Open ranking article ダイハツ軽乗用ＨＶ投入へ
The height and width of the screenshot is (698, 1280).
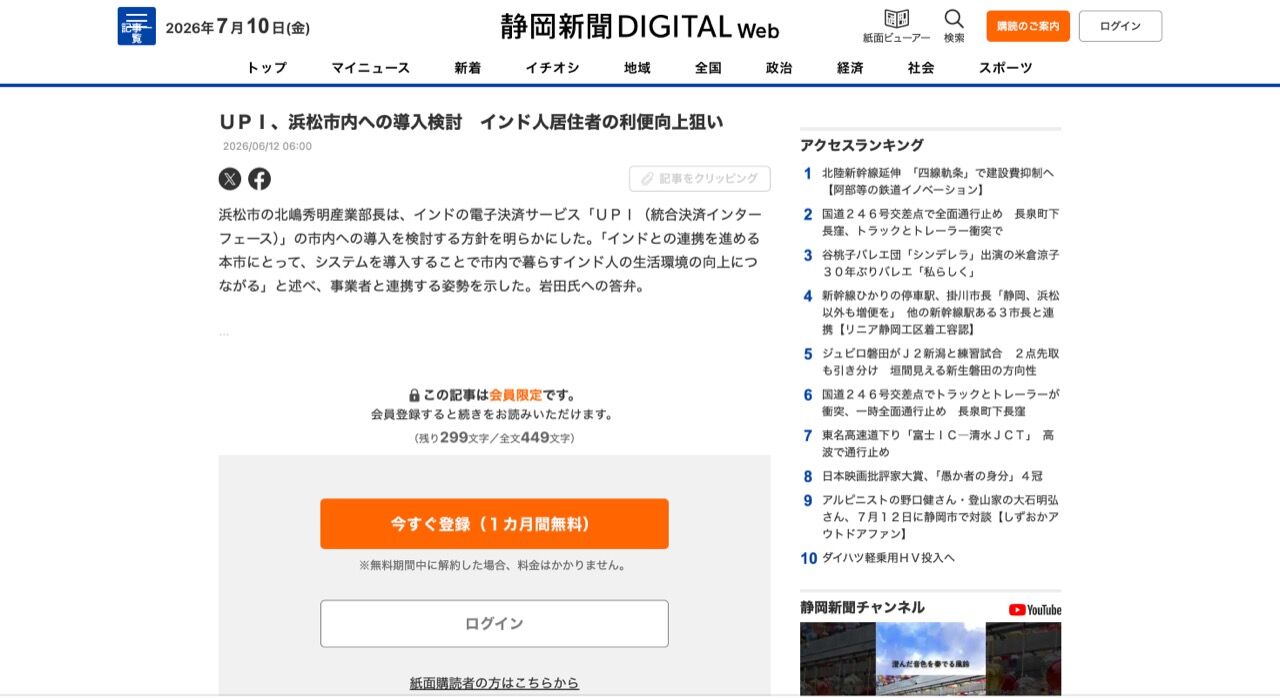[888, 558]
